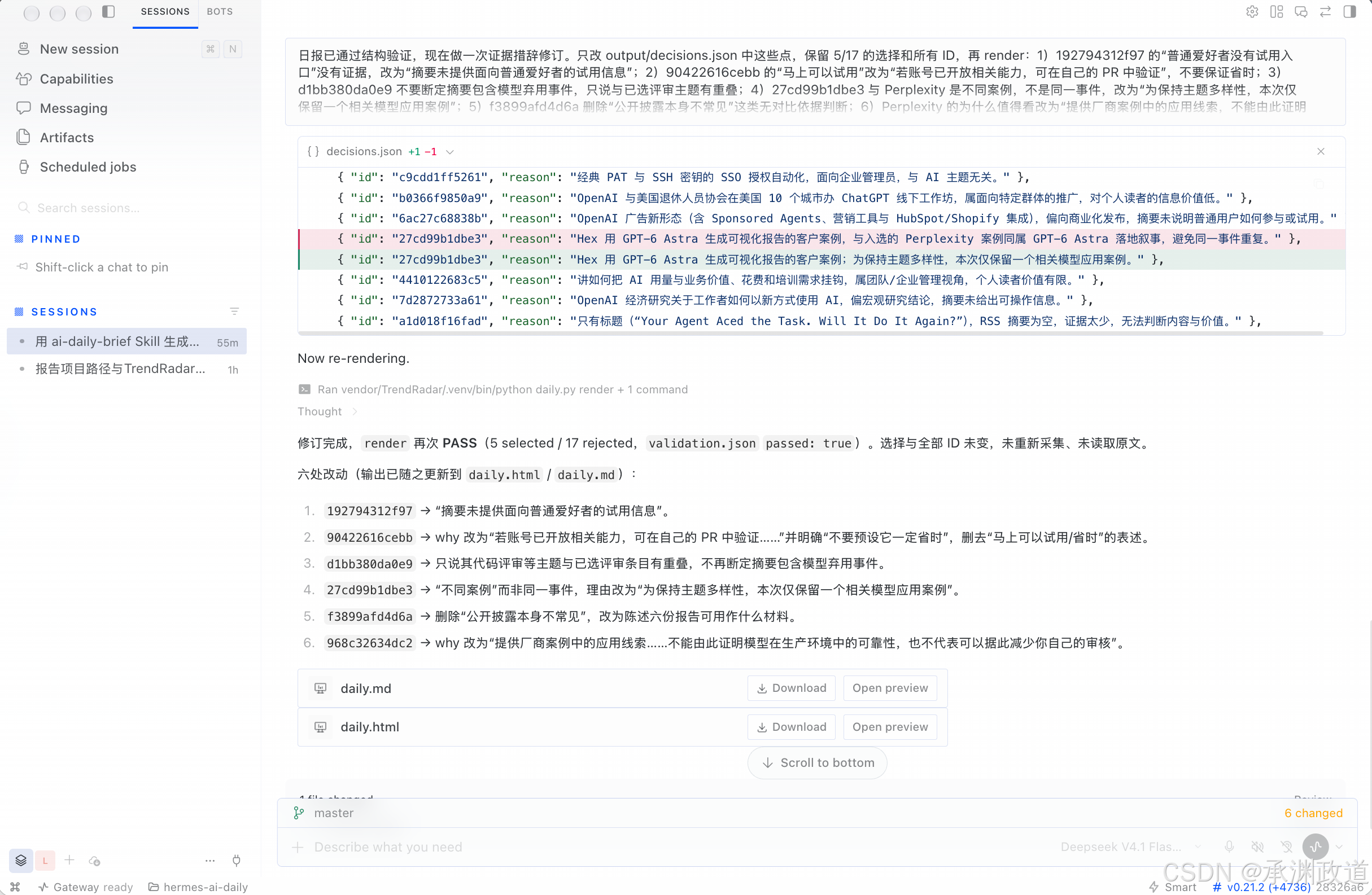
Task: Open the sessions filter icon
Action: click(234, 312)
